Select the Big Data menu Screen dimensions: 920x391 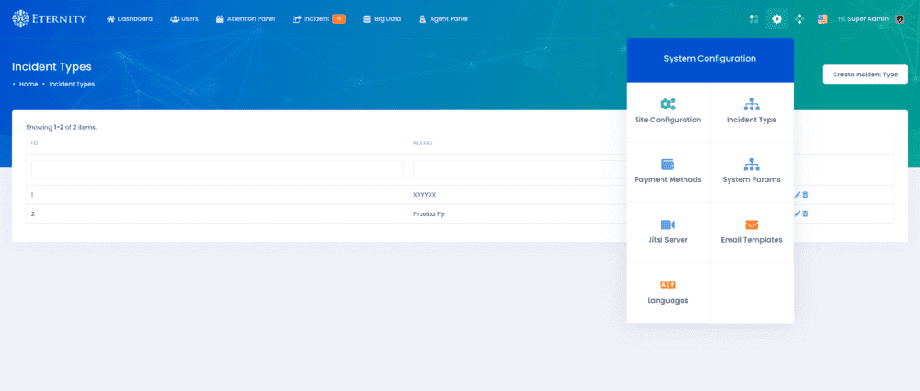pos(382,19)
